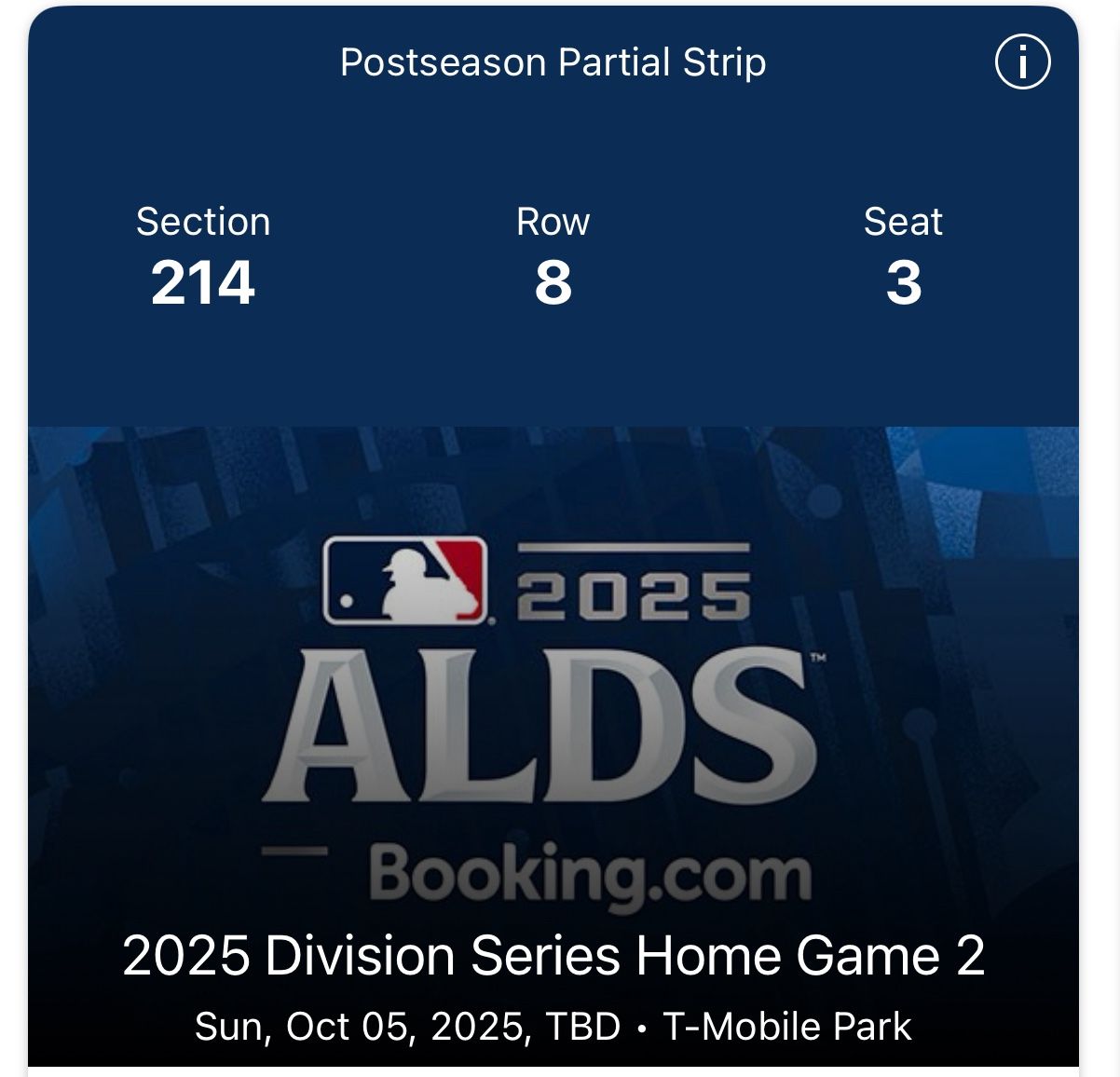Click the short dash left of Booking.com
Viewport: 1120px width, 1077px height.
pos(294,850)
